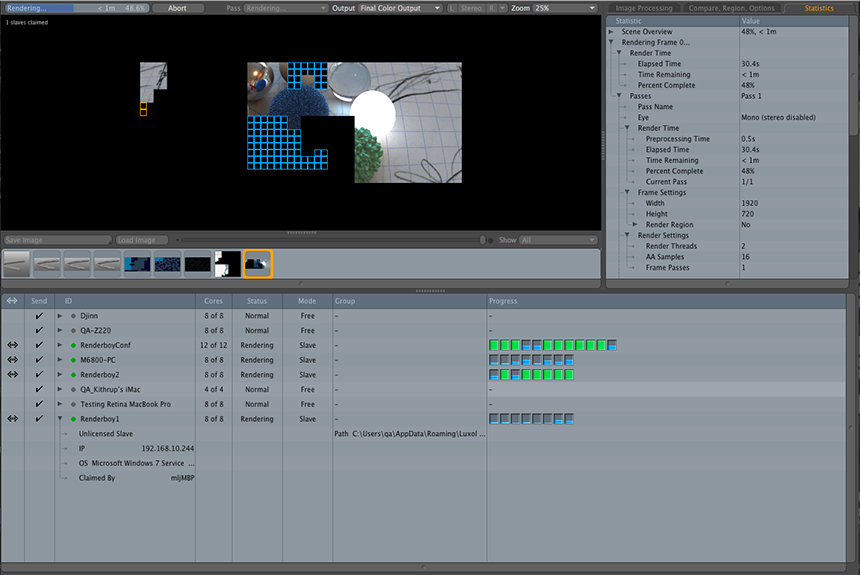Open the Compare, Region, Options tab
Image resolution: width=860 pixels, height=575 pixels.
pyautogui.click(x=731, y=8)
